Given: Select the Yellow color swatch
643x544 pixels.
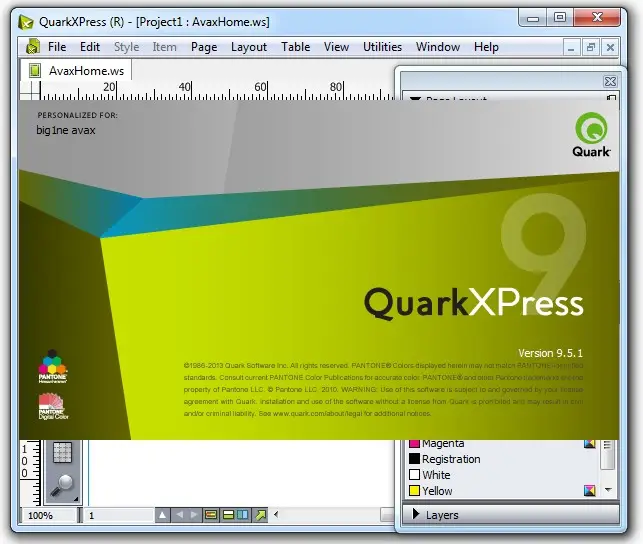Looking at the screenshot, I should pos(414,491).
